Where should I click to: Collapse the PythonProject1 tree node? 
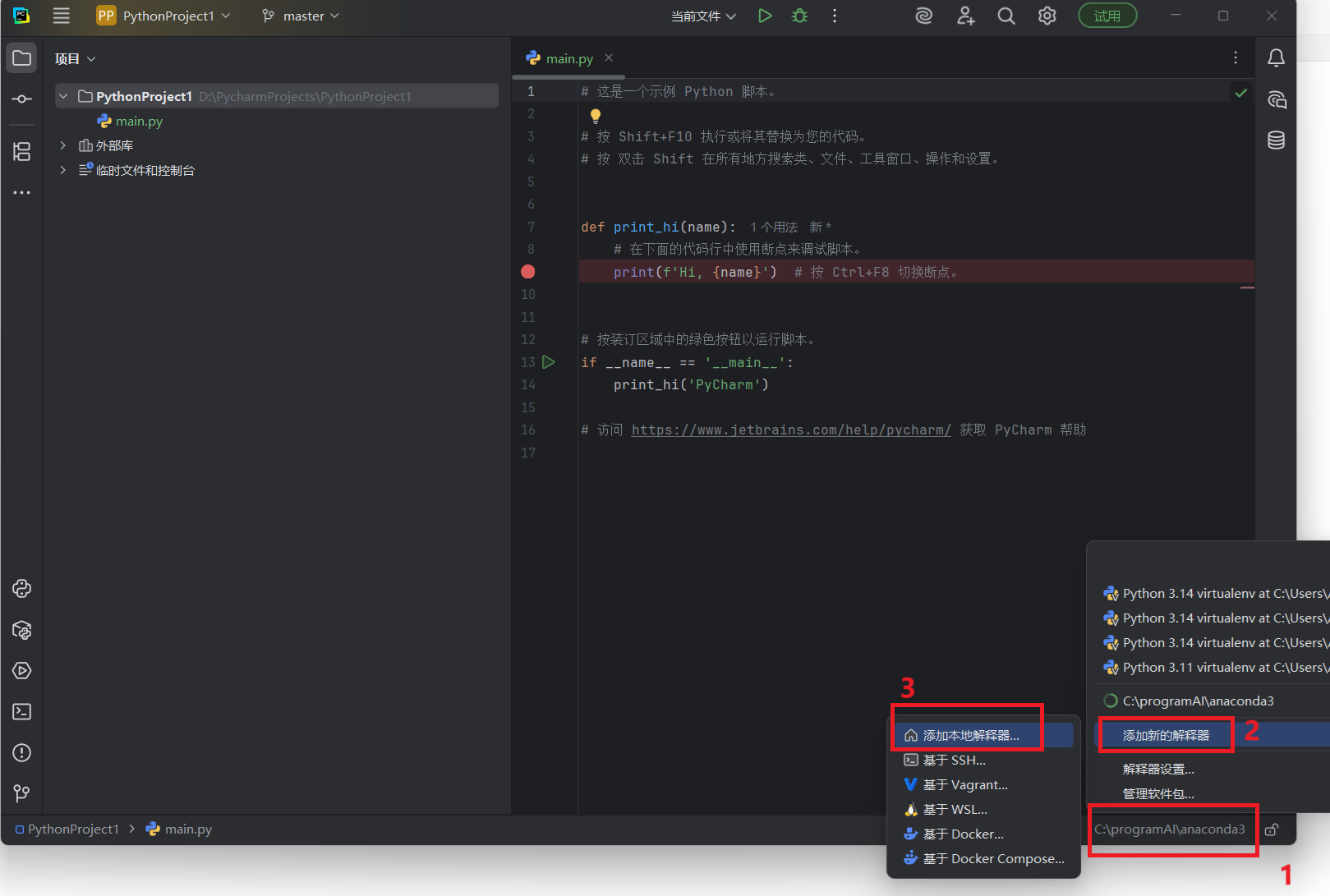tap(63, 96)
